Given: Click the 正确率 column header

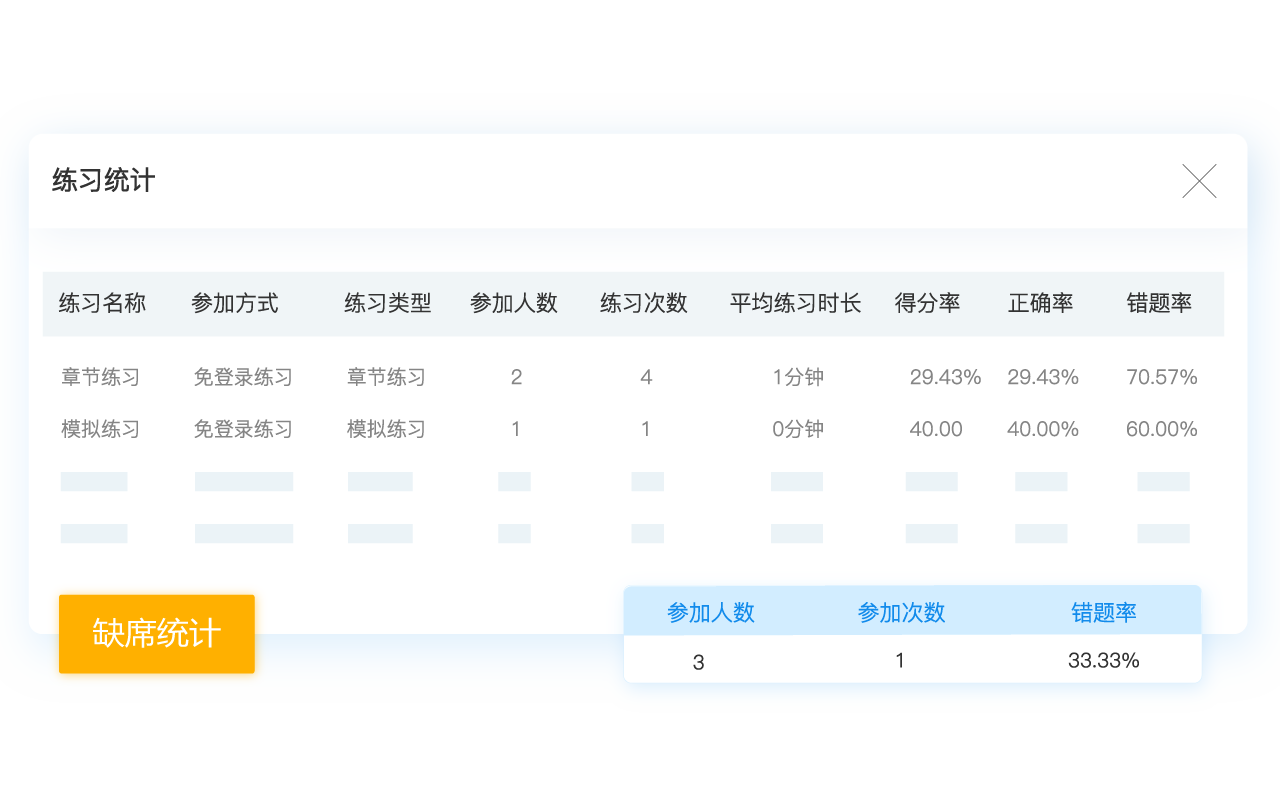Looking at the screenshot, I should coord(1040,304).
